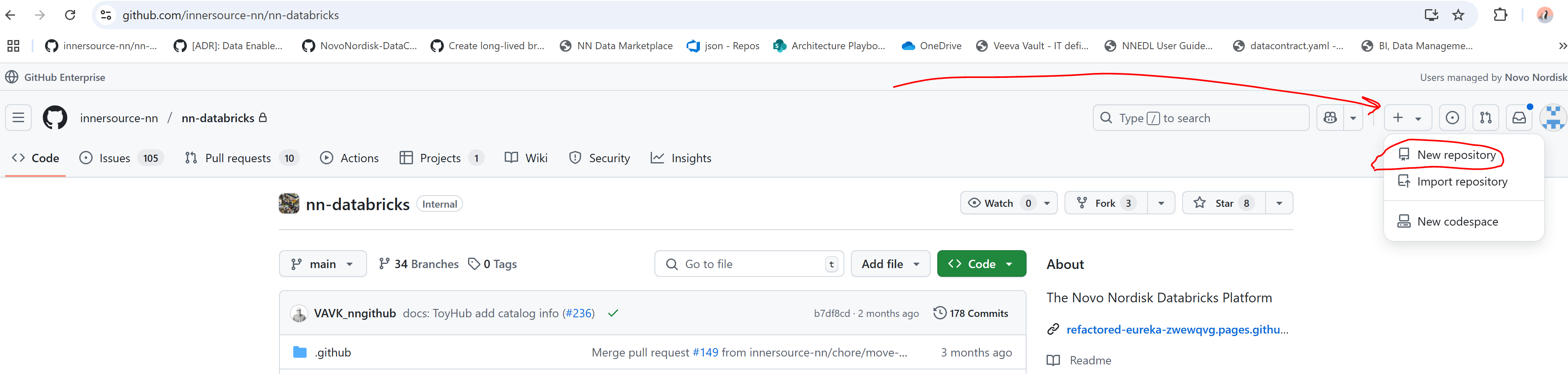Open the json - Repos bookmark
This screenshot has width=1568, height=374.
[x=723, y=45]
